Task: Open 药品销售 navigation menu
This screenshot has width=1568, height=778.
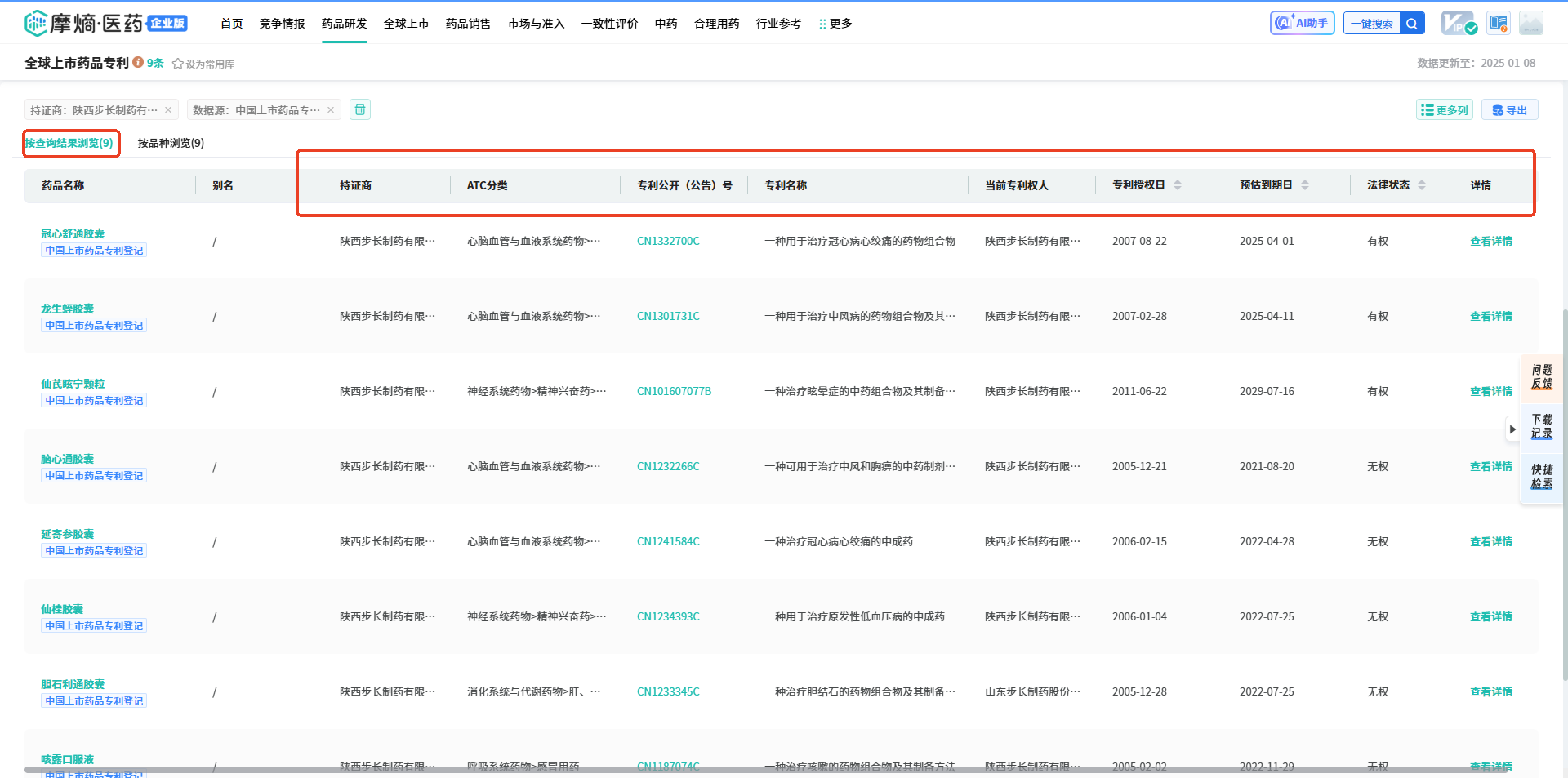Action: point(469,24)
